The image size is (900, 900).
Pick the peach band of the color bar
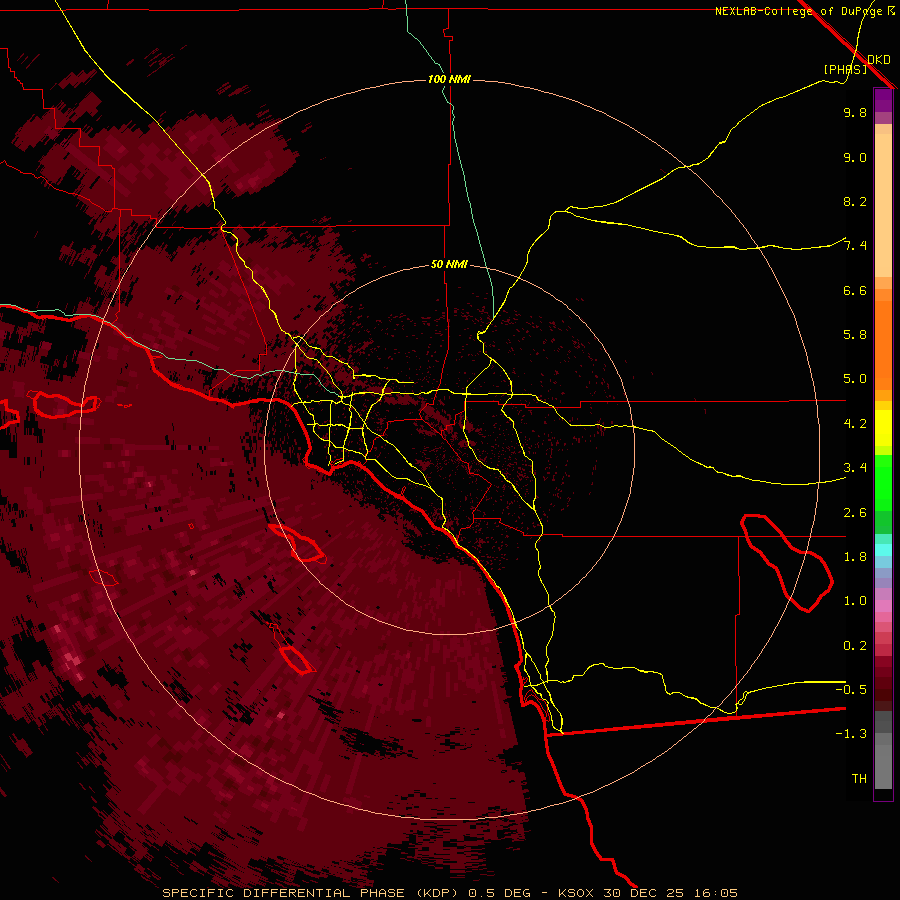[x=883, y=201]
